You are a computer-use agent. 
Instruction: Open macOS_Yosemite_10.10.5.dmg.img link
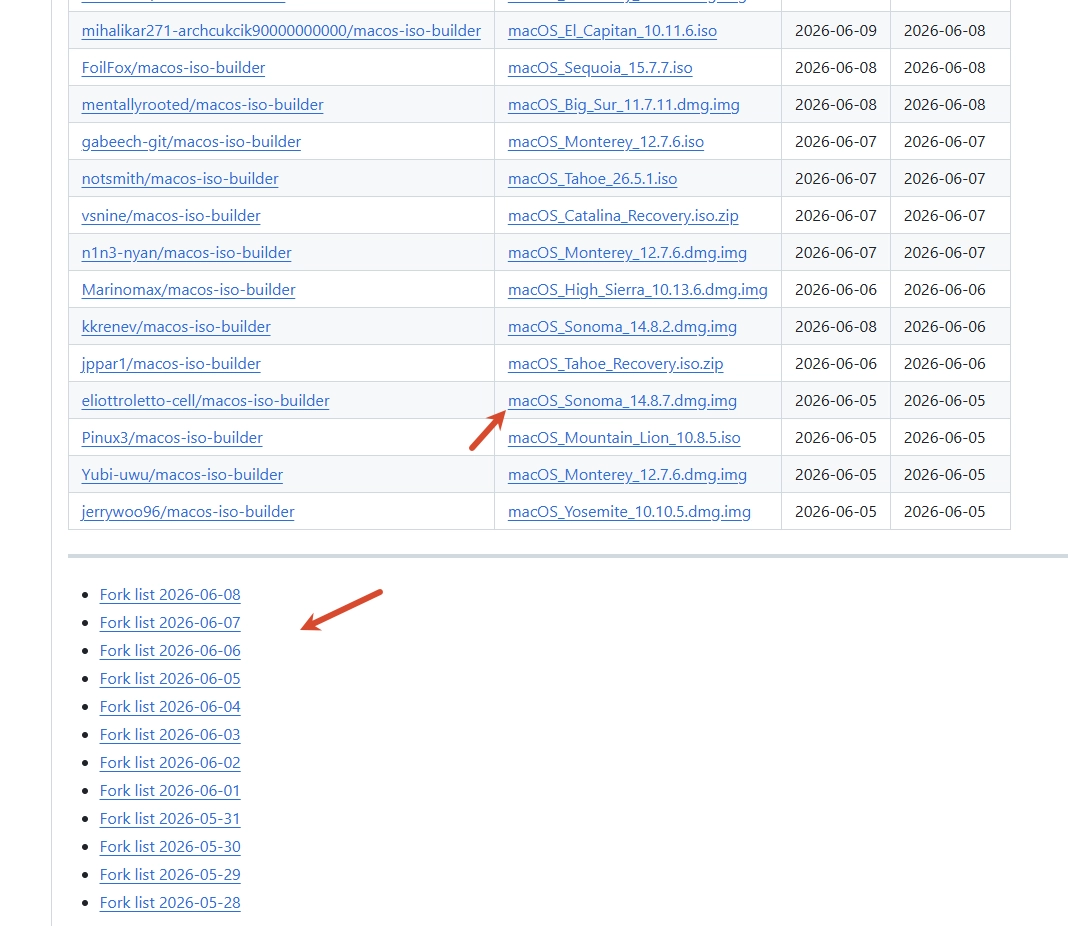click(x=629, y=511)
